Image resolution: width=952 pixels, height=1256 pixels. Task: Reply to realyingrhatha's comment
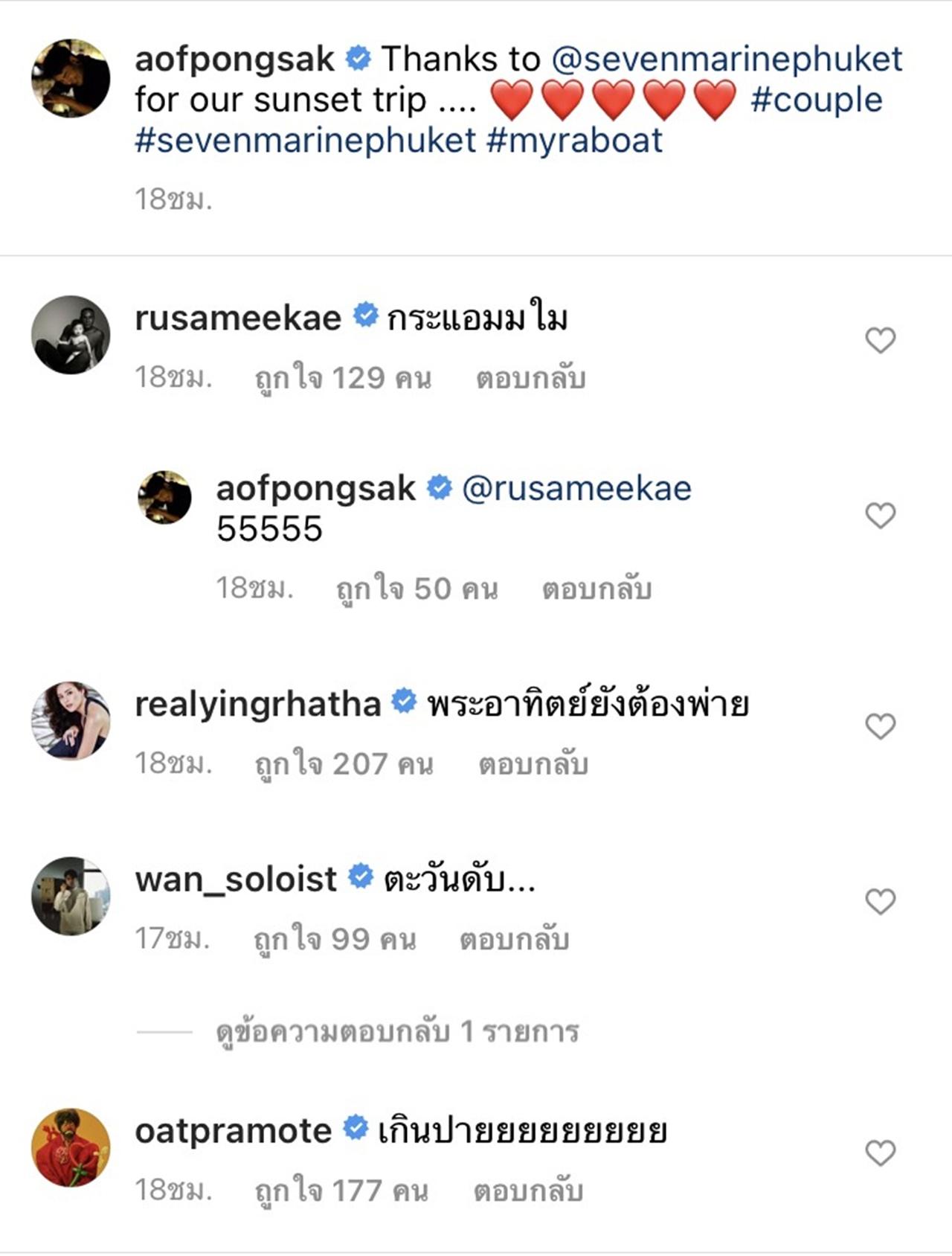(x=533, y=764)
